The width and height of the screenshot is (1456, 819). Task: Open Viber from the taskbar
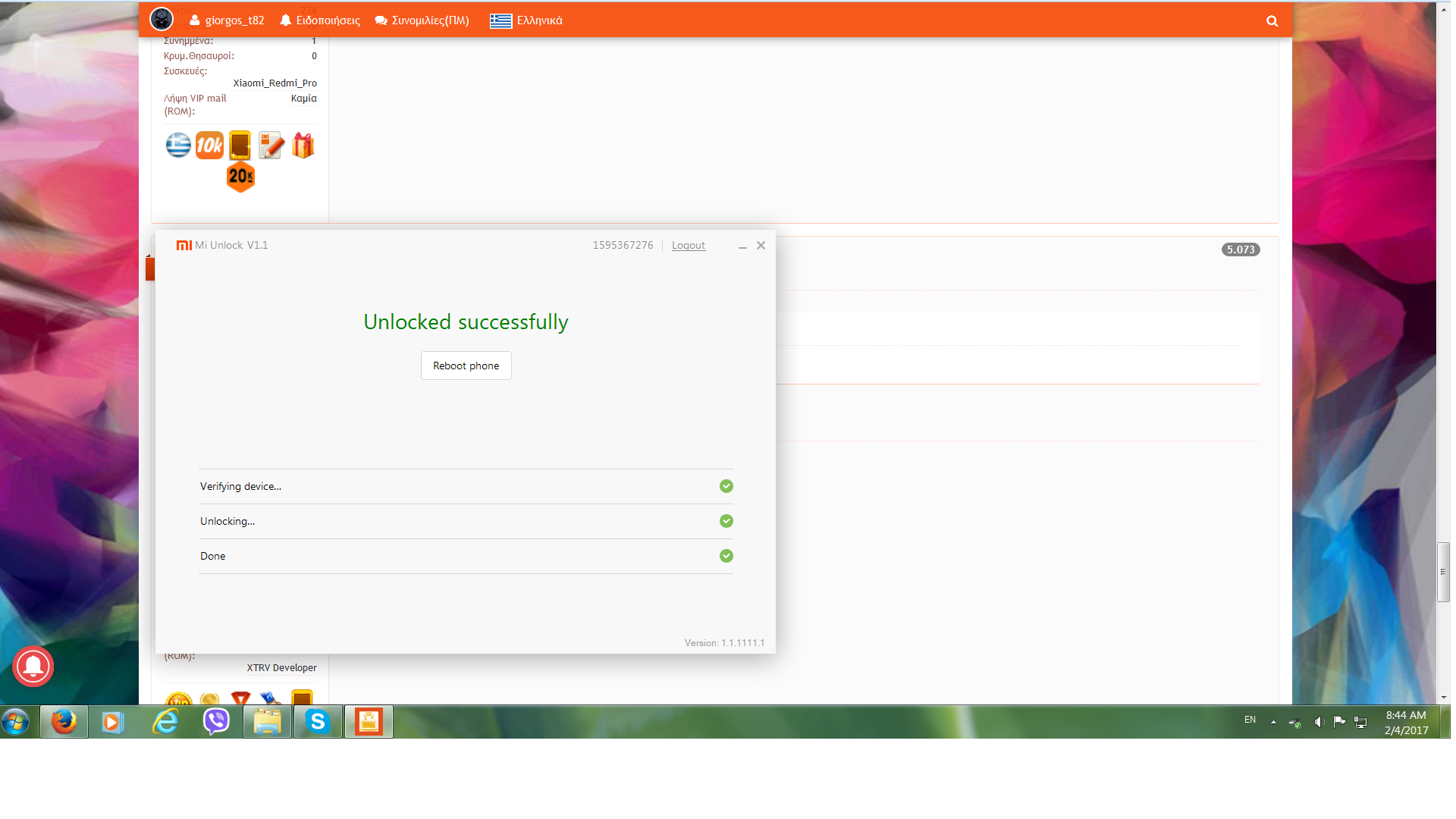click(x=216, y=722)
